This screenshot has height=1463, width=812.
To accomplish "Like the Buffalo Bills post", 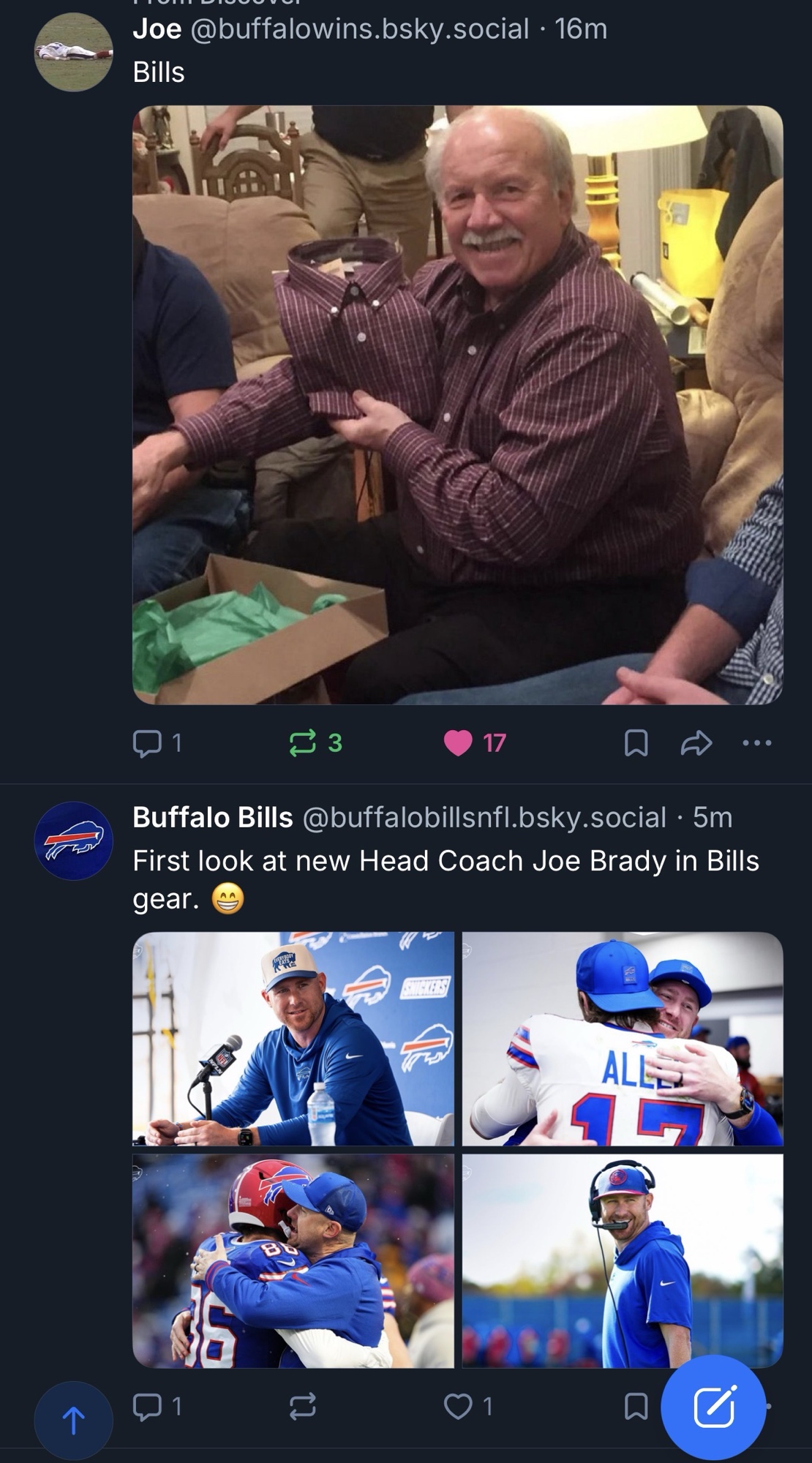I will click(459, 1406).
